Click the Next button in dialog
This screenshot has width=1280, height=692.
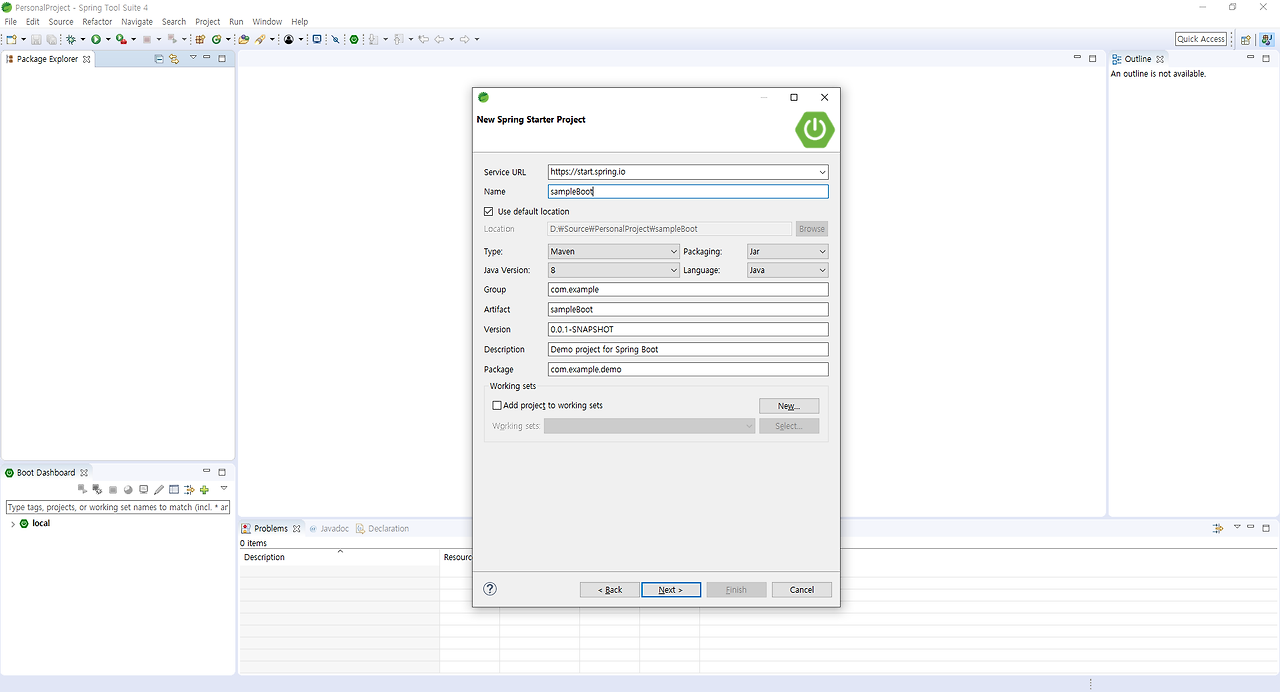pos(671,590)
